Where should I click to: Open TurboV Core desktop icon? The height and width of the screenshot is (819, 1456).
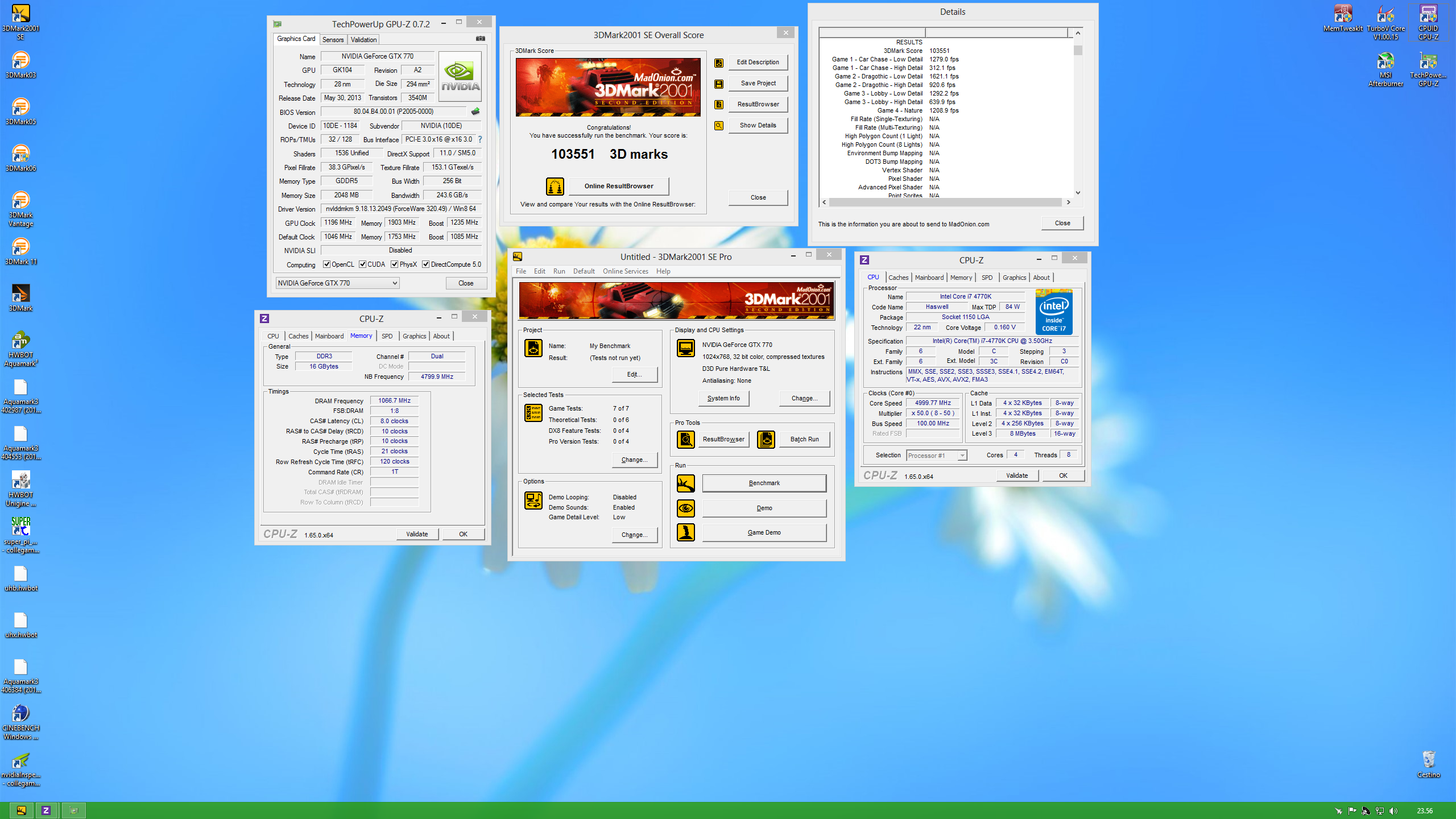(x=1385, y=22)
